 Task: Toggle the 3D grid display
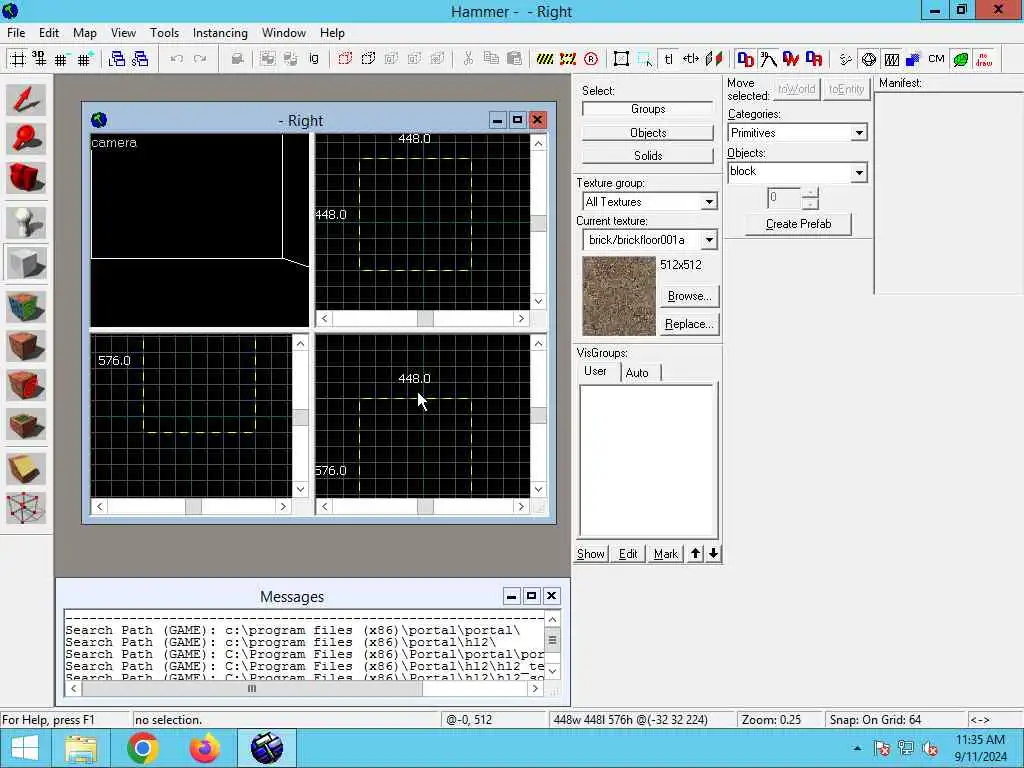pyautogui.click(x=39, y=59)
